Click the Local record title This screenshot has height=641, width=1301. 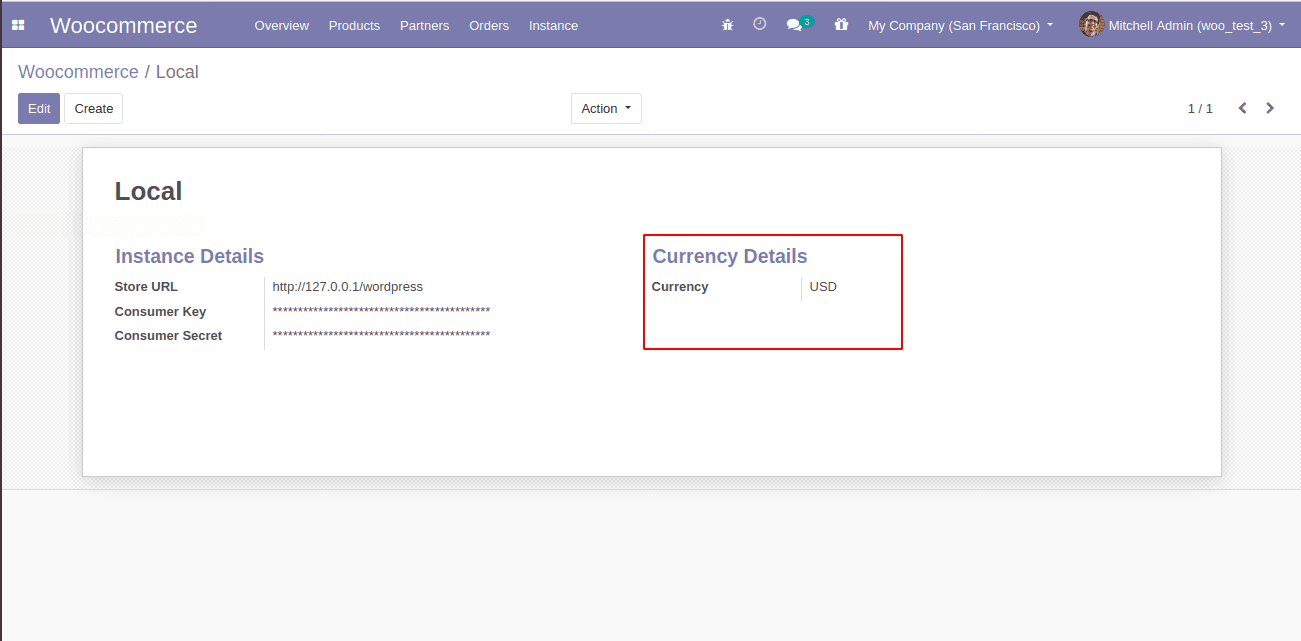pos(149,191)
